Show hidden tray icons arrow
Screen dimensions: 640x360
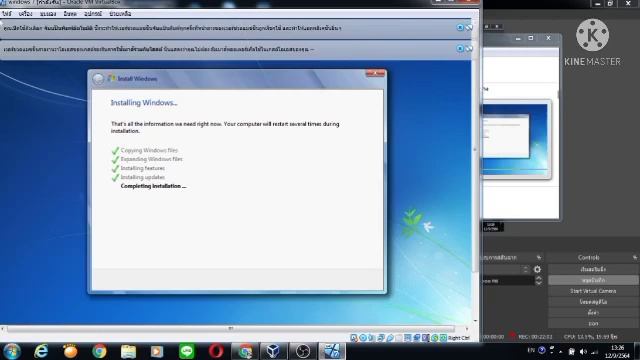tap(561, 351)
